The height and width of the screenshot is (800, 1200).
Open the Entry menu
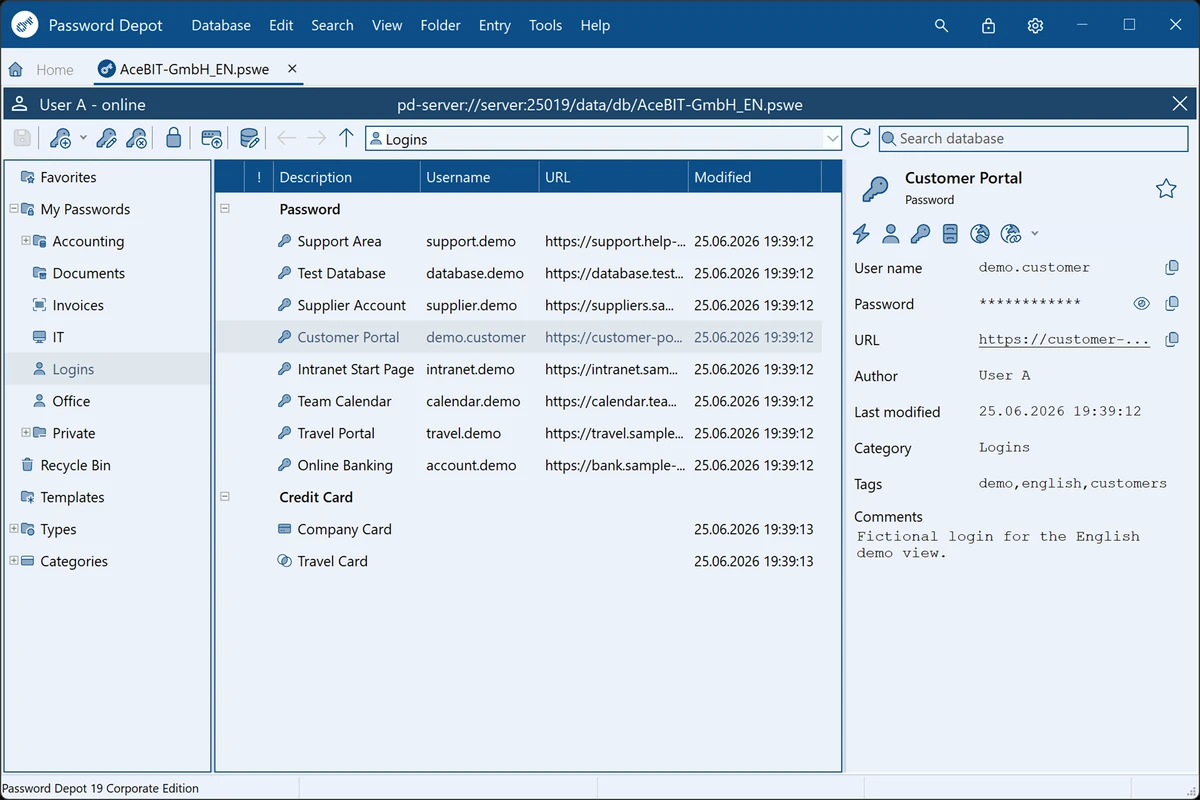coord(495,26)
